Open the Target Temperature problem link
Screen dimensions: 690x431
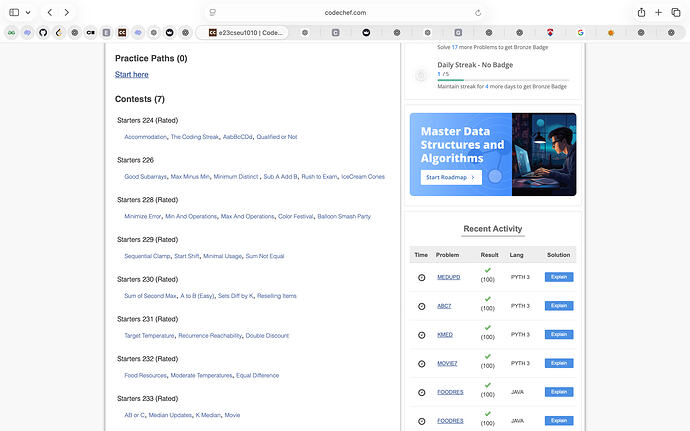pyautogui.click(x=149, y=335)
